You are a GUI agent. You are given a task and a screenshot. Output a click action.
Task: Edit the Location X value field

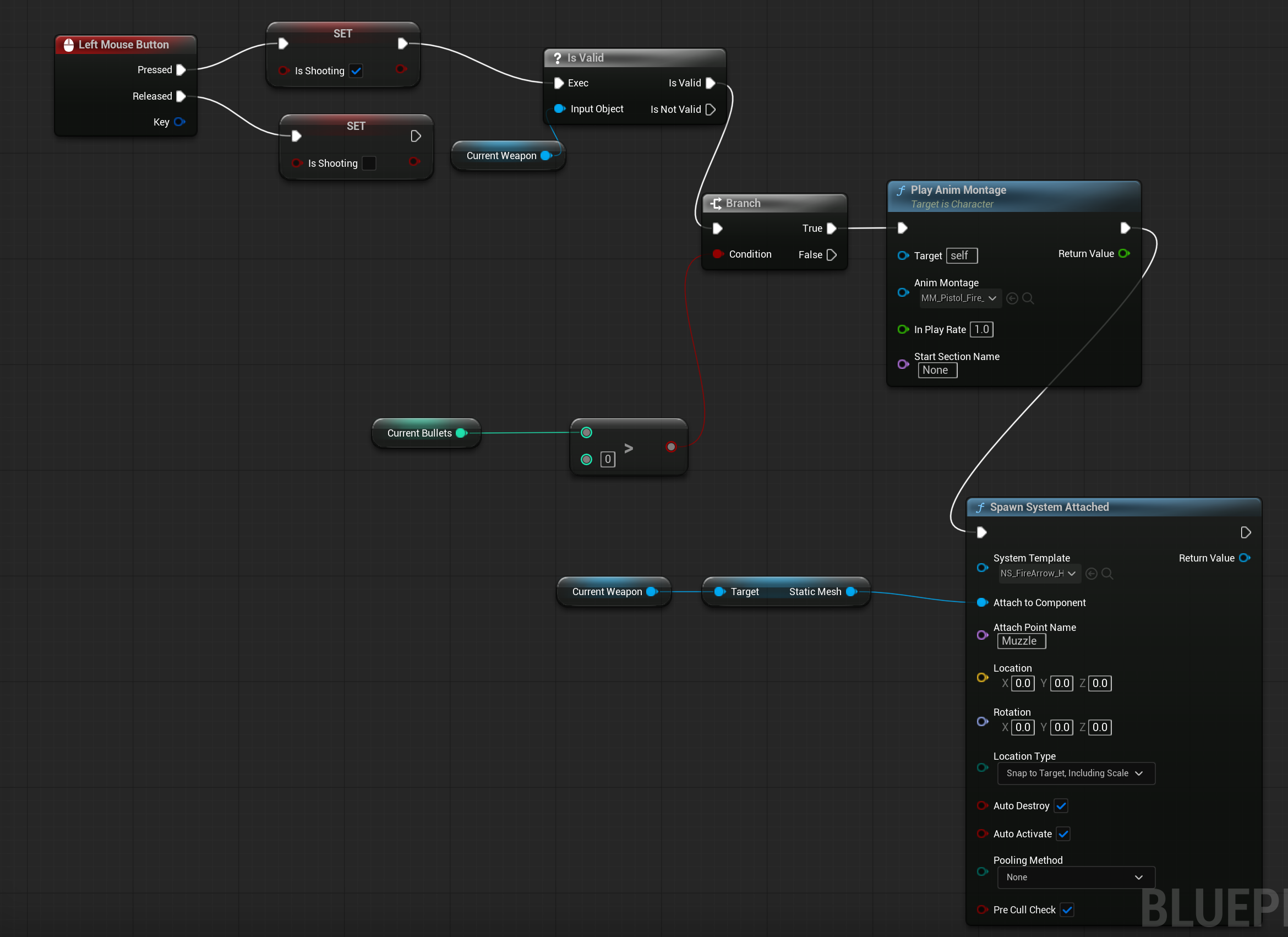1023,684
